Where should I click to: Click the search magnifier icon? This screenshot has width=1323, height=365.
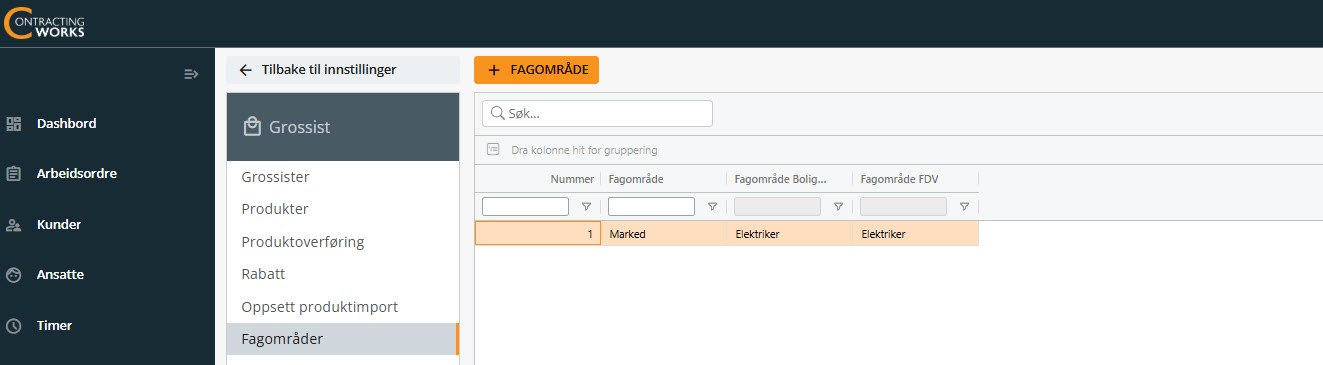[497, 114]
